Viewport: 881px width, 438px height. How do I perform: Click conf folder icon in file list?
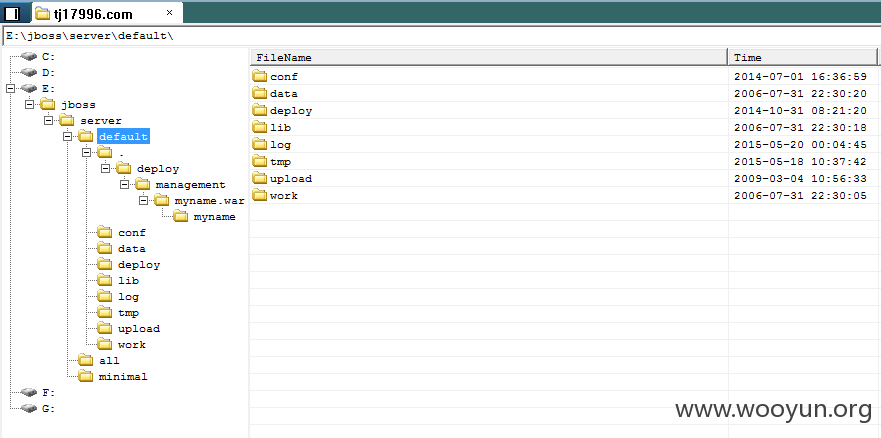click(259, 76)
